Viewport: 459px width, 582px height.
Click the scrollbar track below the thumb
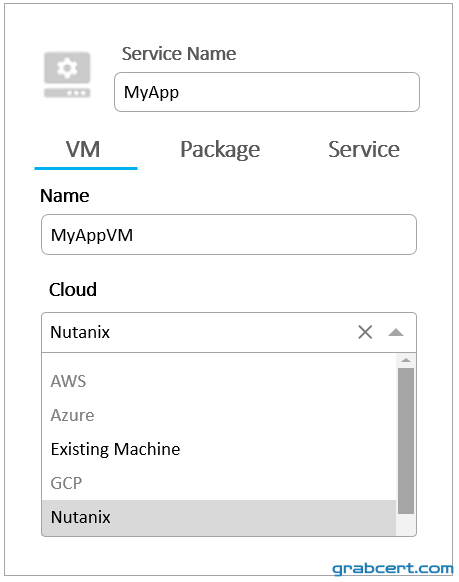[406, 524]
